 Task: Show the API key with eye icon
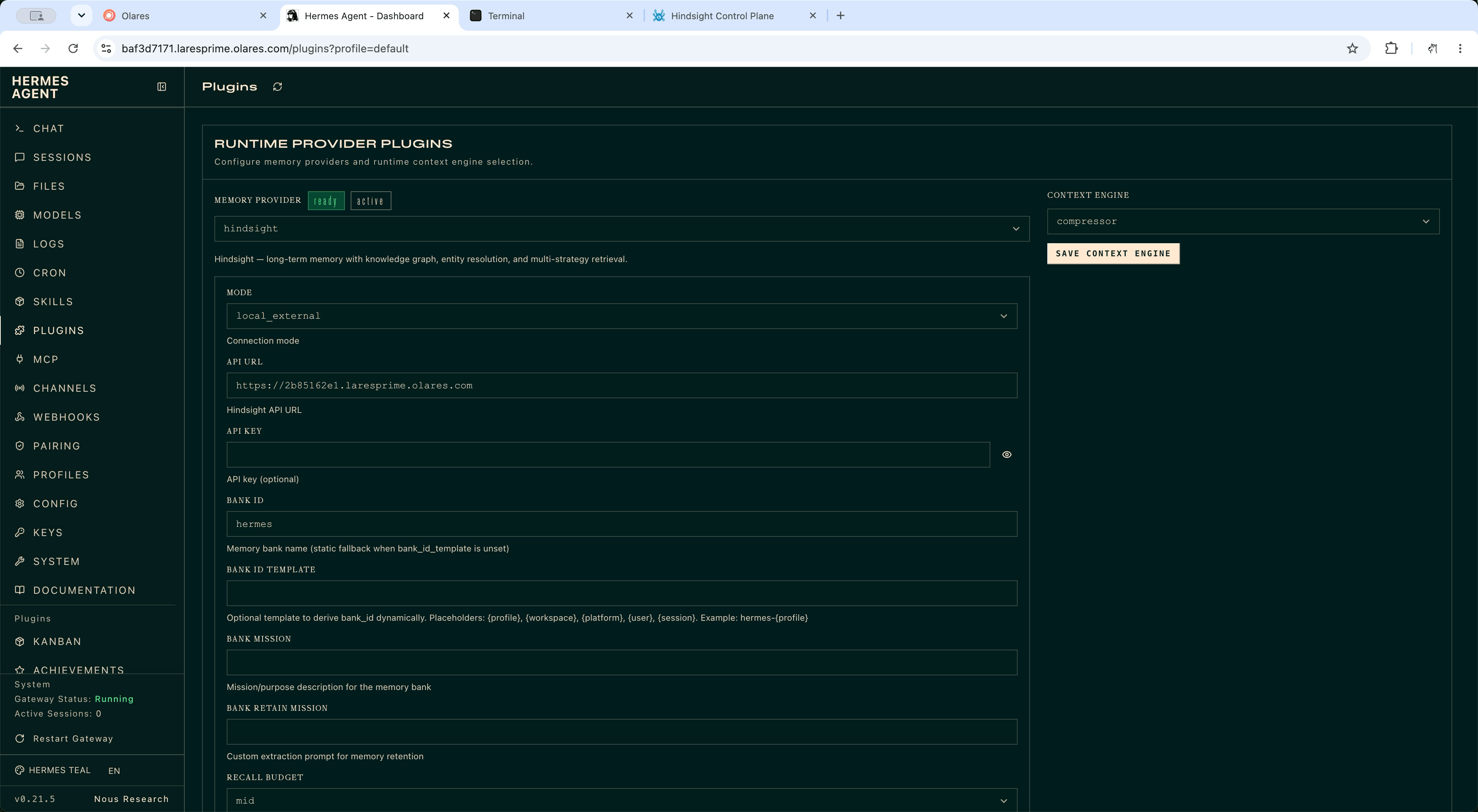pos(1007,454)
